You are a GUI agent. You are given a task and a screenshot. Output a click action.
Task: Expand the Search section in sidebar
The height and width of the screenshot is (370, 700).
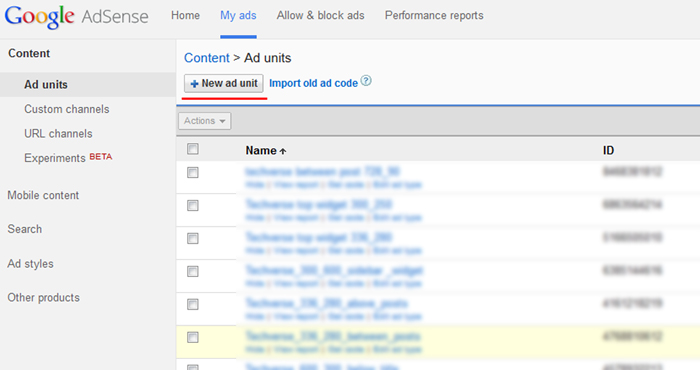[x=25, y=229]
